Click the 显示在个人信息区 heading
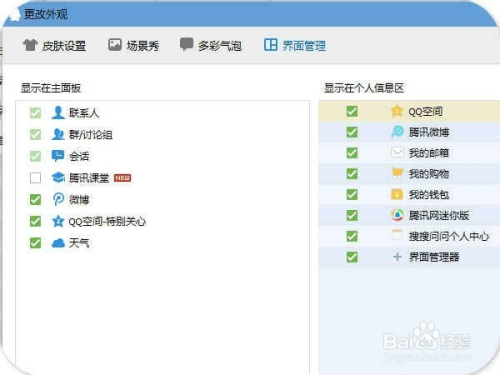Image resolution: width=500 pixels, height=375 pixels. coord(364,88)
